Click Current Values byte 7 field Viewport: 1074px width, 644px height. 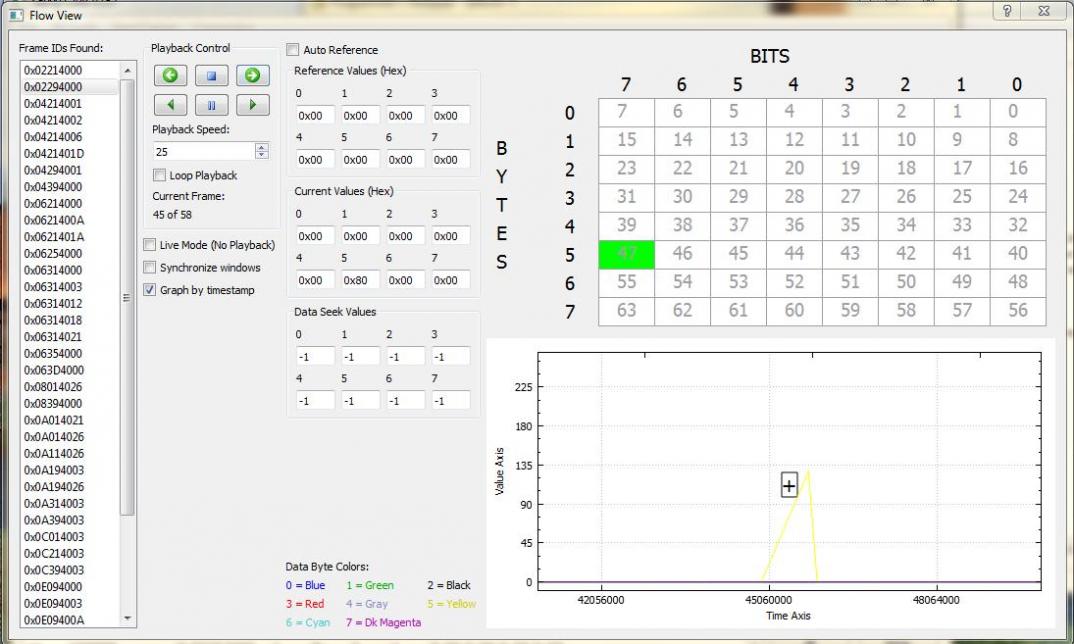451,280
